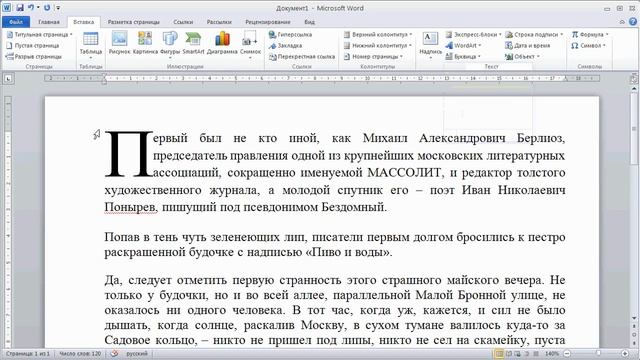
Task: Open the Ссылки ribbon tab
Action: coord(183,22)
